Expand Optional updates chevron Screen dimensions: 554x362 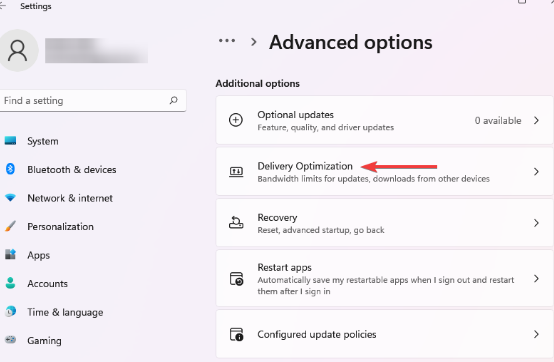(x=536, y=120)
